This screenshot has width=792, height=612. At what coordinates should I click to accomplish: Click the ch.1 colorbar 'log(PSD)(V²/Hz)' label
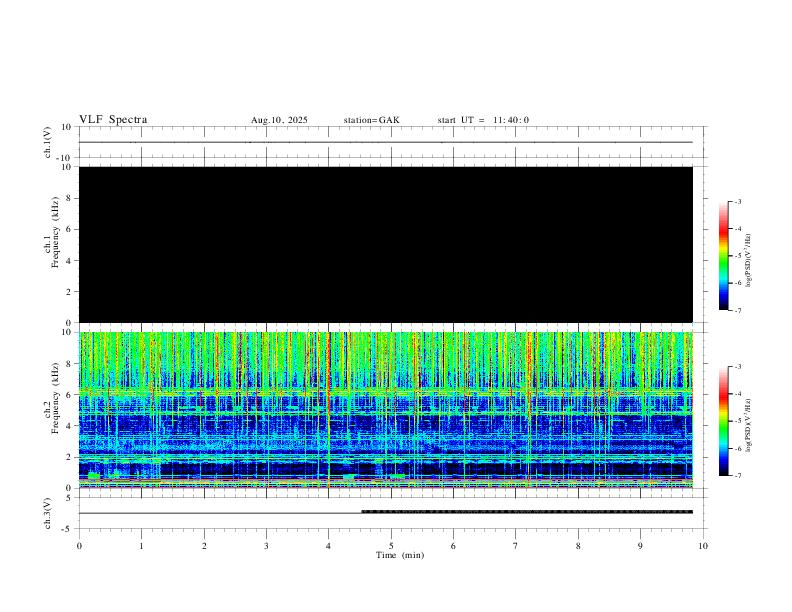point(749,260)
